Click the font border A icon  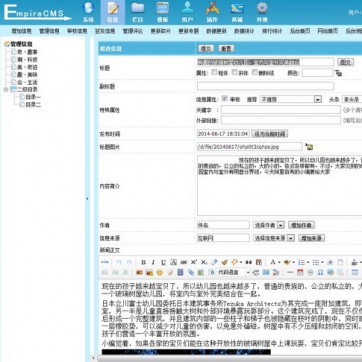(x=173, y=262)
